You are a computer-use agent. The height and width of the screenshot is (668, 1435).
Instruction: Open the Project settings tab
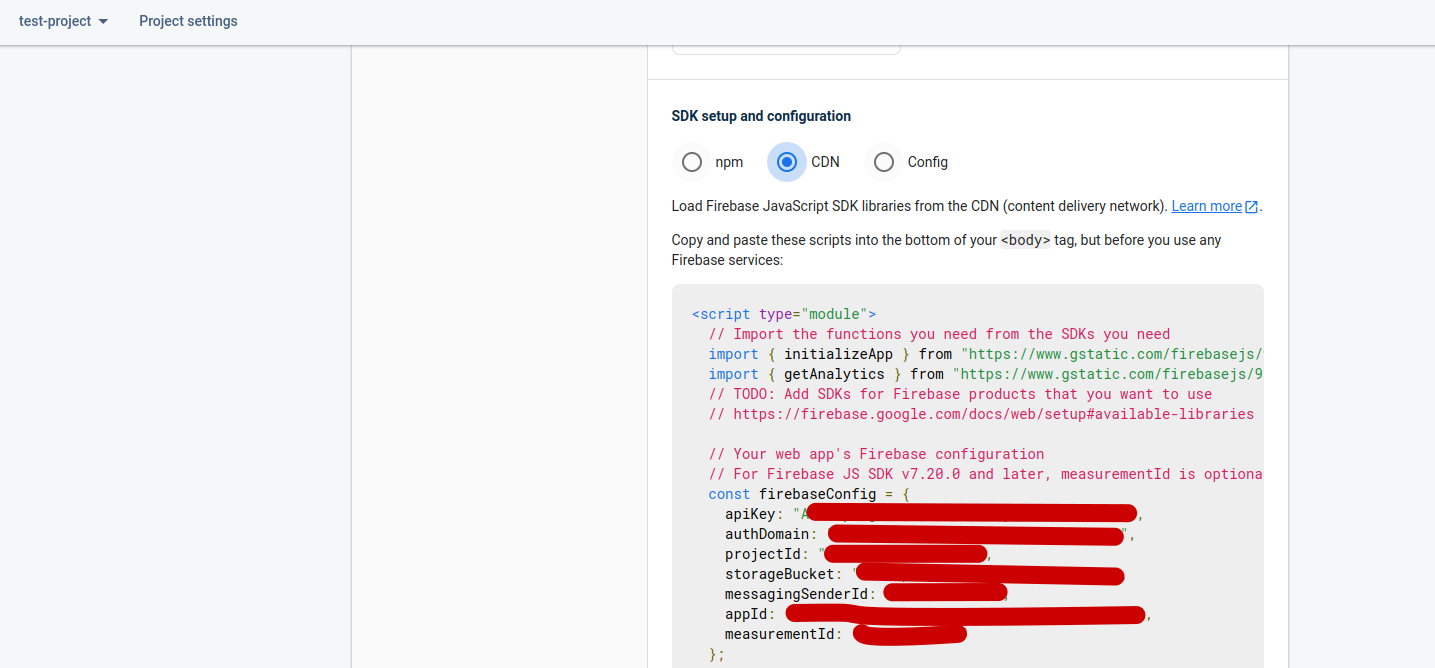tap(188, 21)
